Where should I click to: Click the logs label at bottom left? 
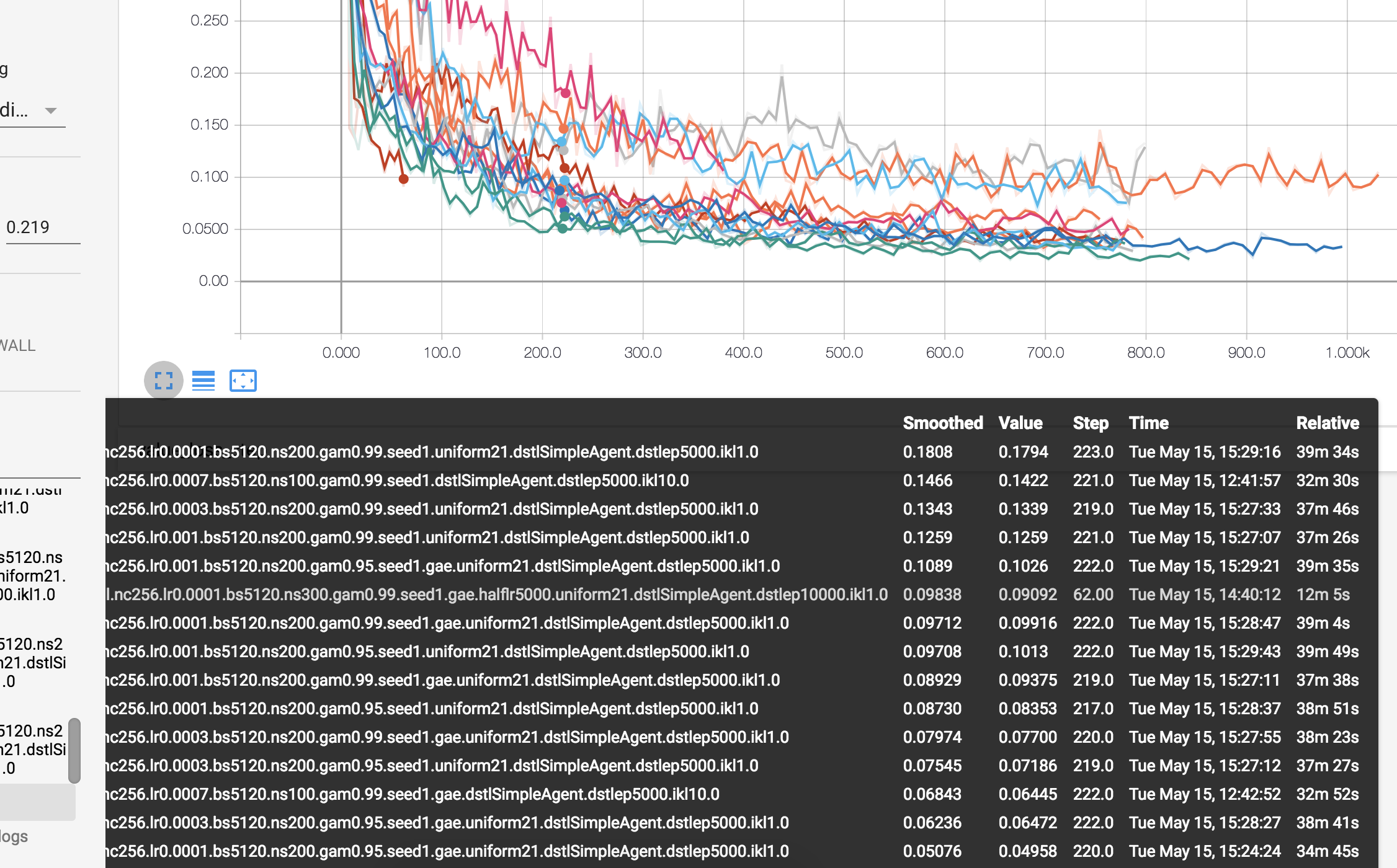click(14, 836)
